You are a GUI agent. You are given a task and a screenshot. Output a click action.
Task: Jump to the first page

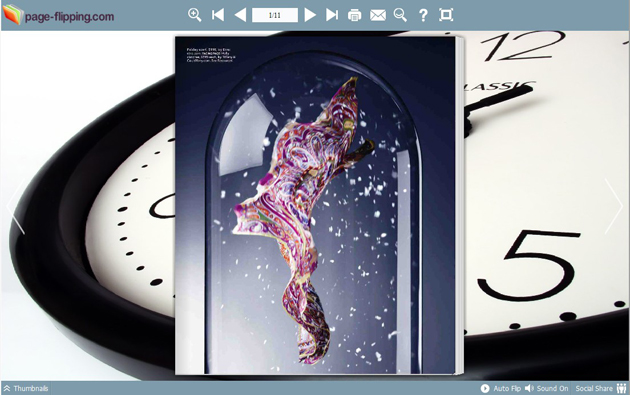[217, 15]
